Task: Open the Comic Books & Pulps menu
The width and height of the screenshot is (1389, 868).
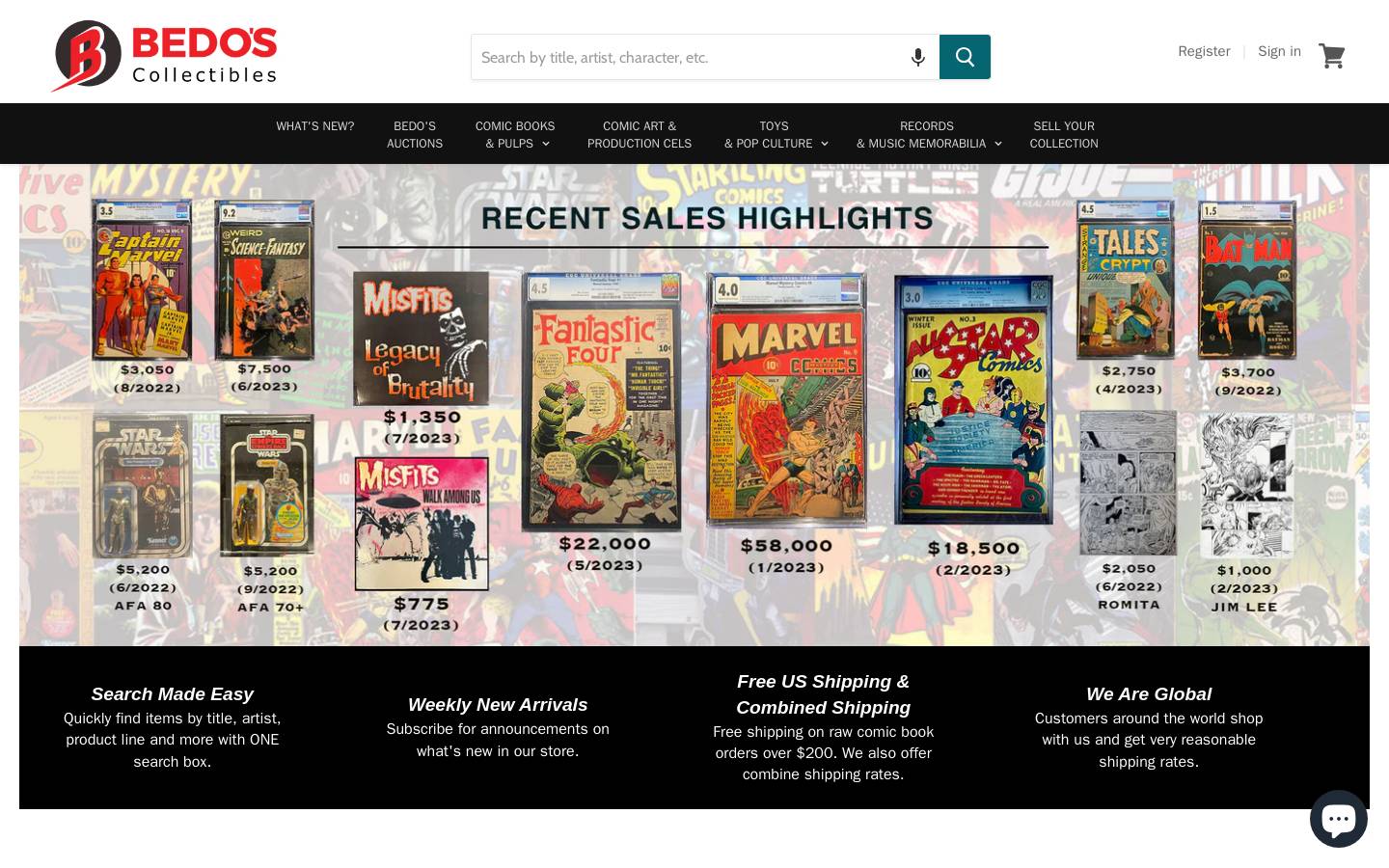Action: pos(515,135)
